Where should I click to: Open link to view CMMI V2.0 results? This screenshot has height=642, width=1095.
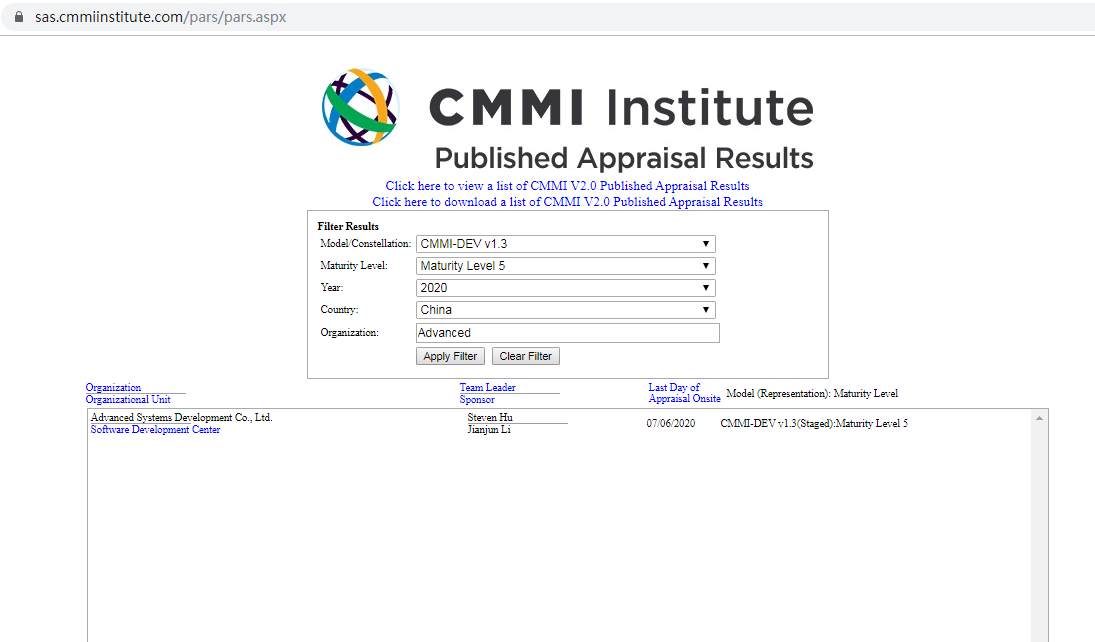[567, 186]
